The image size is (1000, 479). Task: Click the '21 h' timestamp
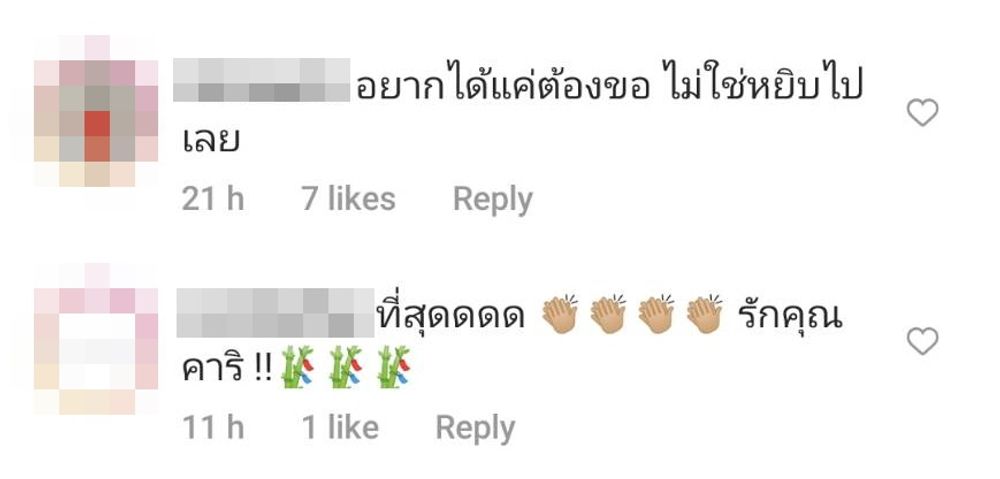(213, 198)
